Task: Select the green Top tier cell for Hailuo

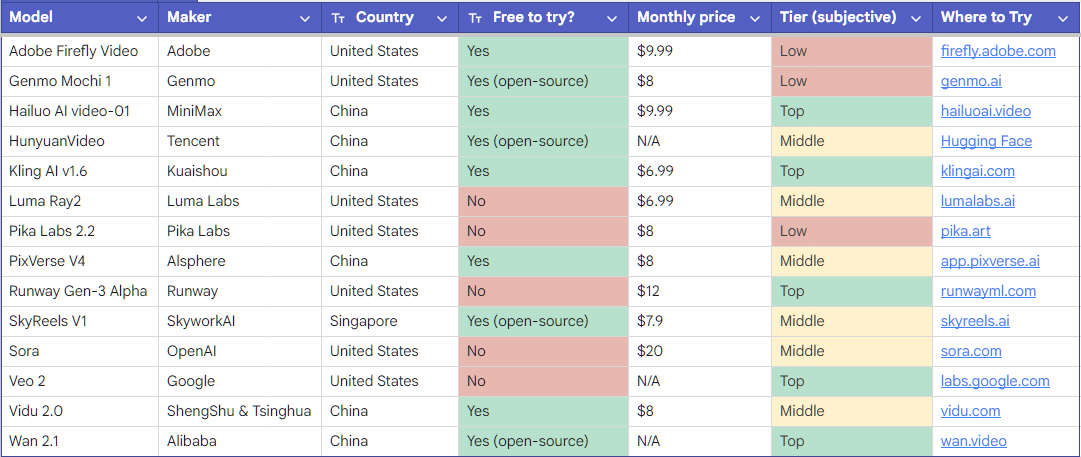Action: click(x=852, y=111)
